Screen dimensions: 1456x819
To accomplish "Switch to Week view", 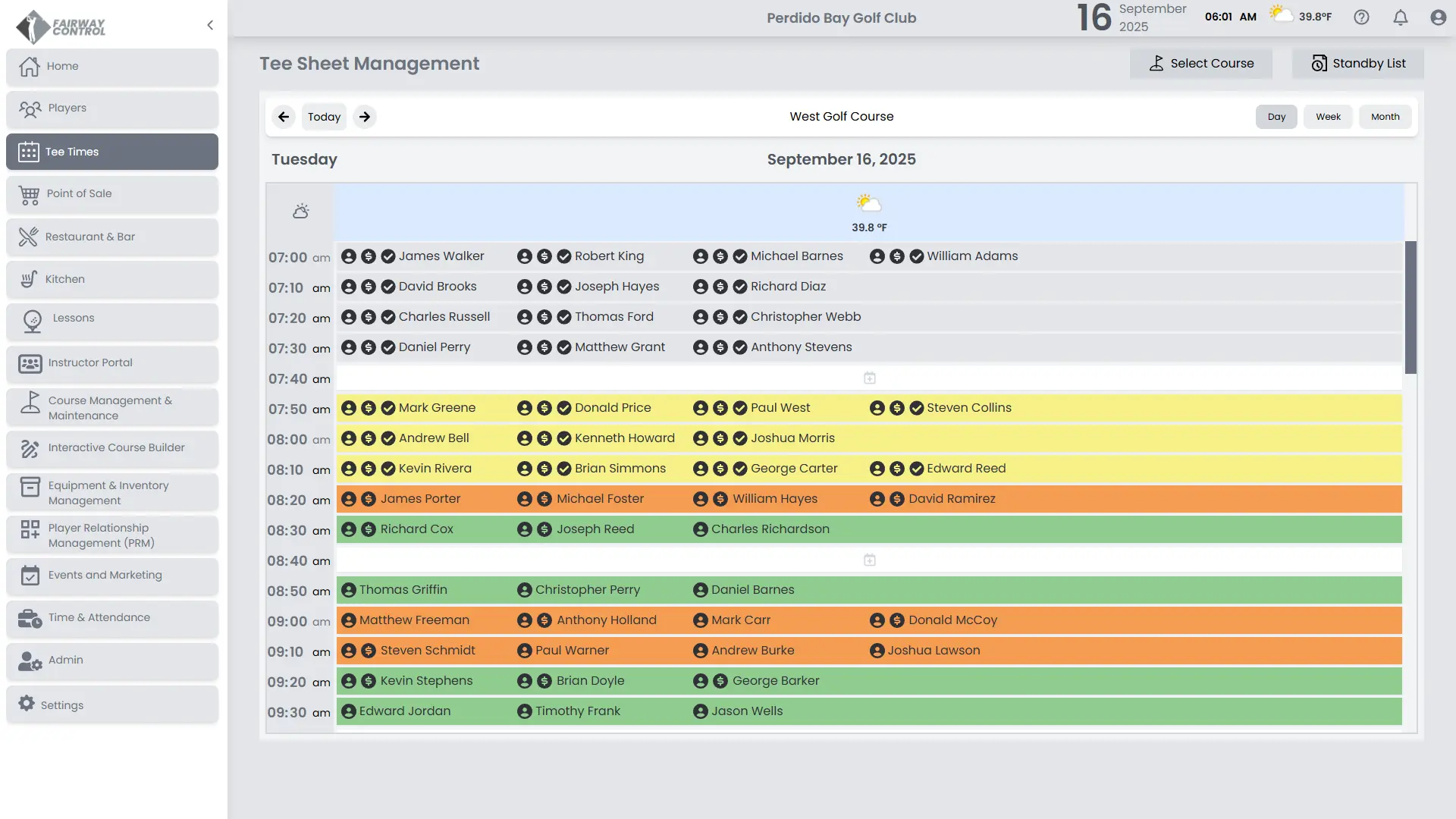I will (x=1328, y=117).
